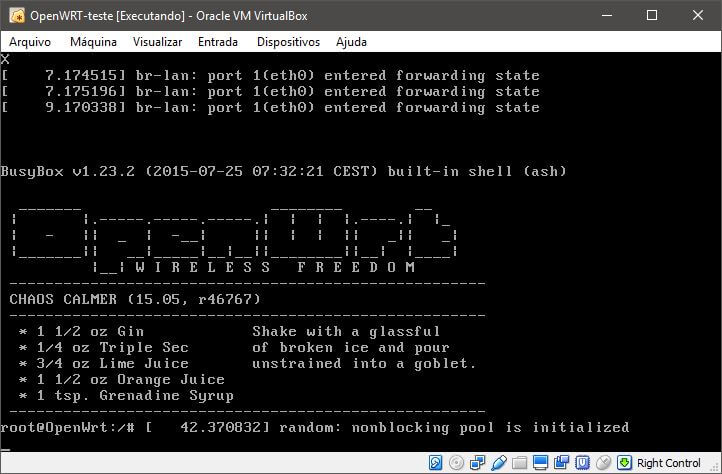
Task: Click the '1/4 oz Triple Sec' line
Action: coord(104,347)
